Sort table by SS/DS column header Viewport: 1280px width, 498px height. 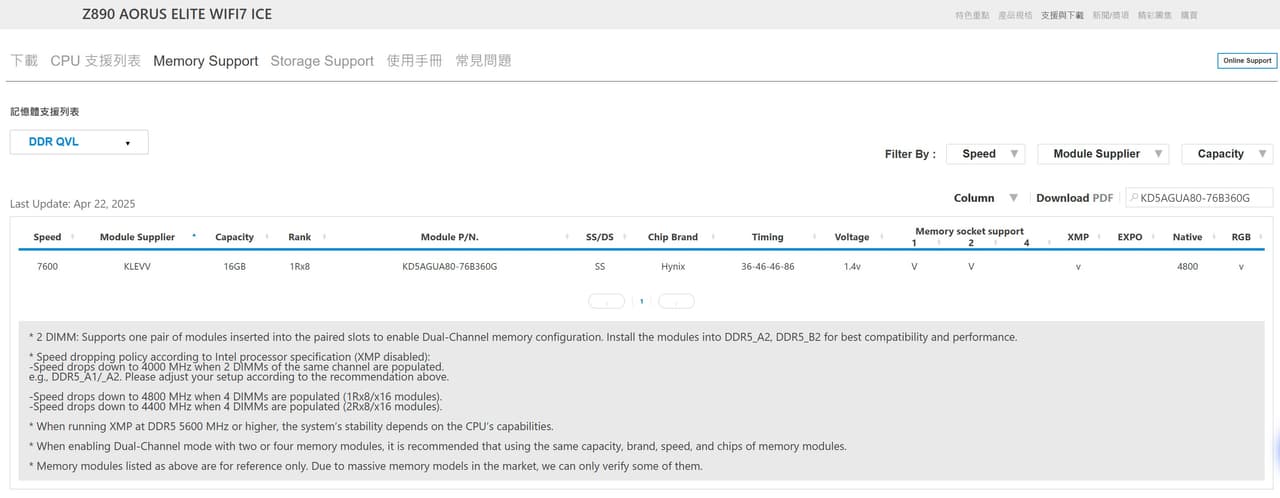pos(599,237)
